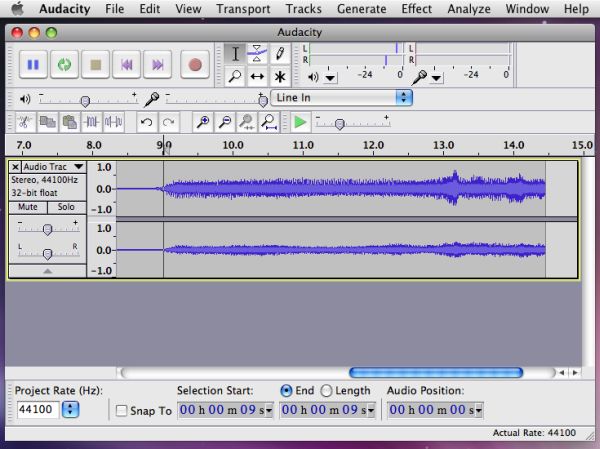The height and width of the screenshot is (449, 600).
Task: Open selection End time format dropdown
Action: (371, 411)
